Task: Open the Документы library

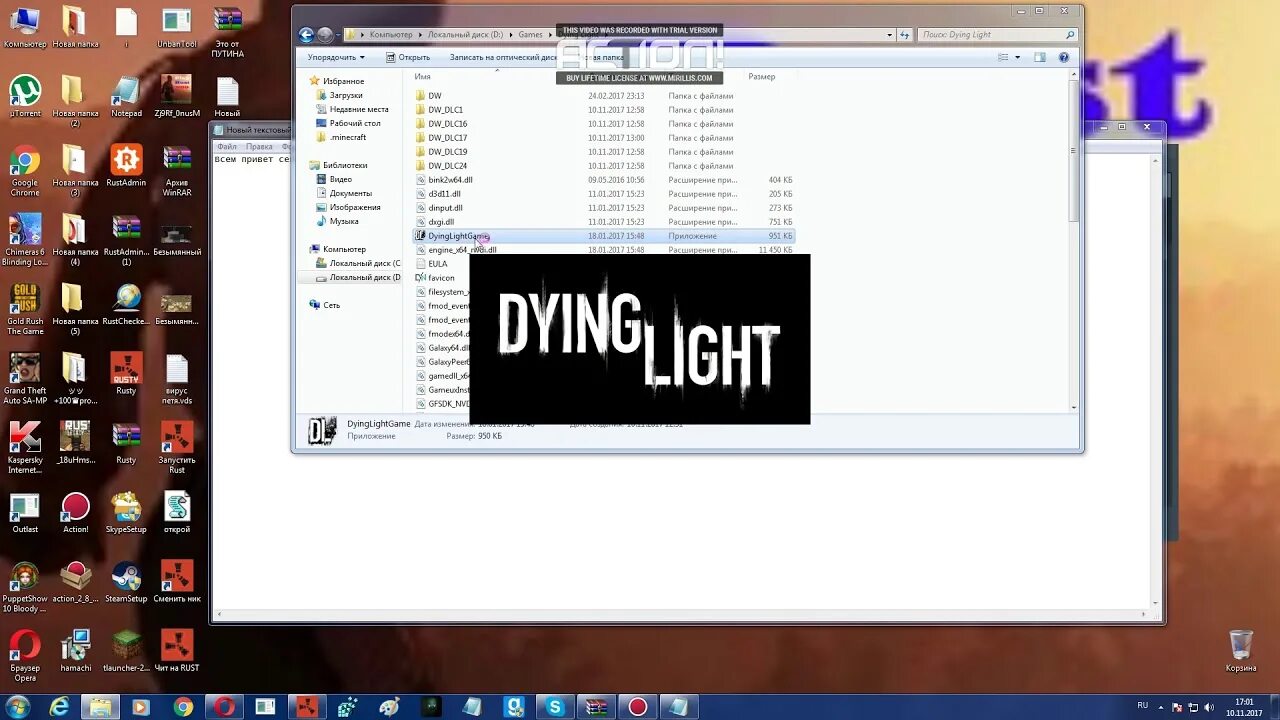Action: [x=350, y=193]
